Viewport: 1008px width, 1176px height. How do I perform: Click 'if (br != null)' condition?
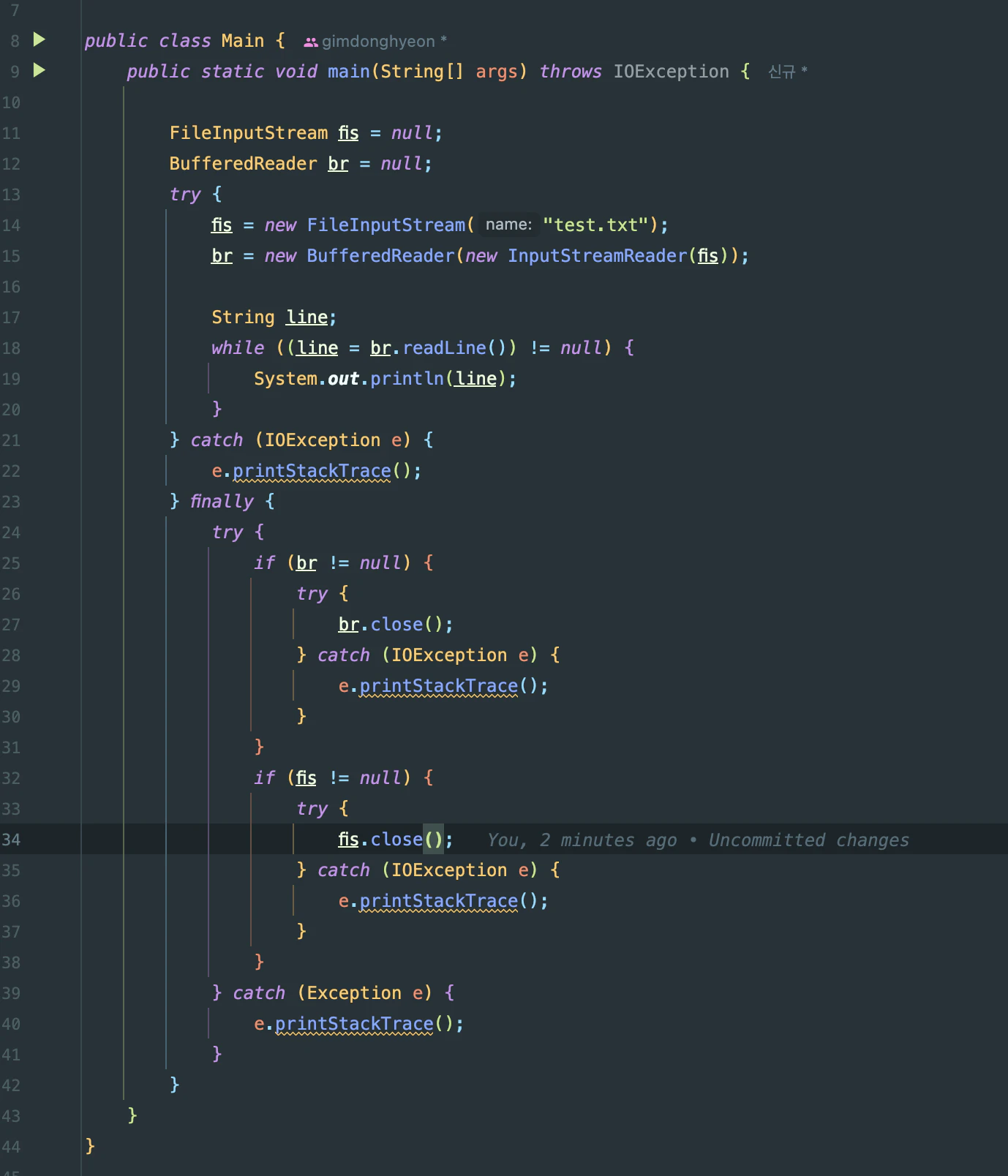(333, 562)
